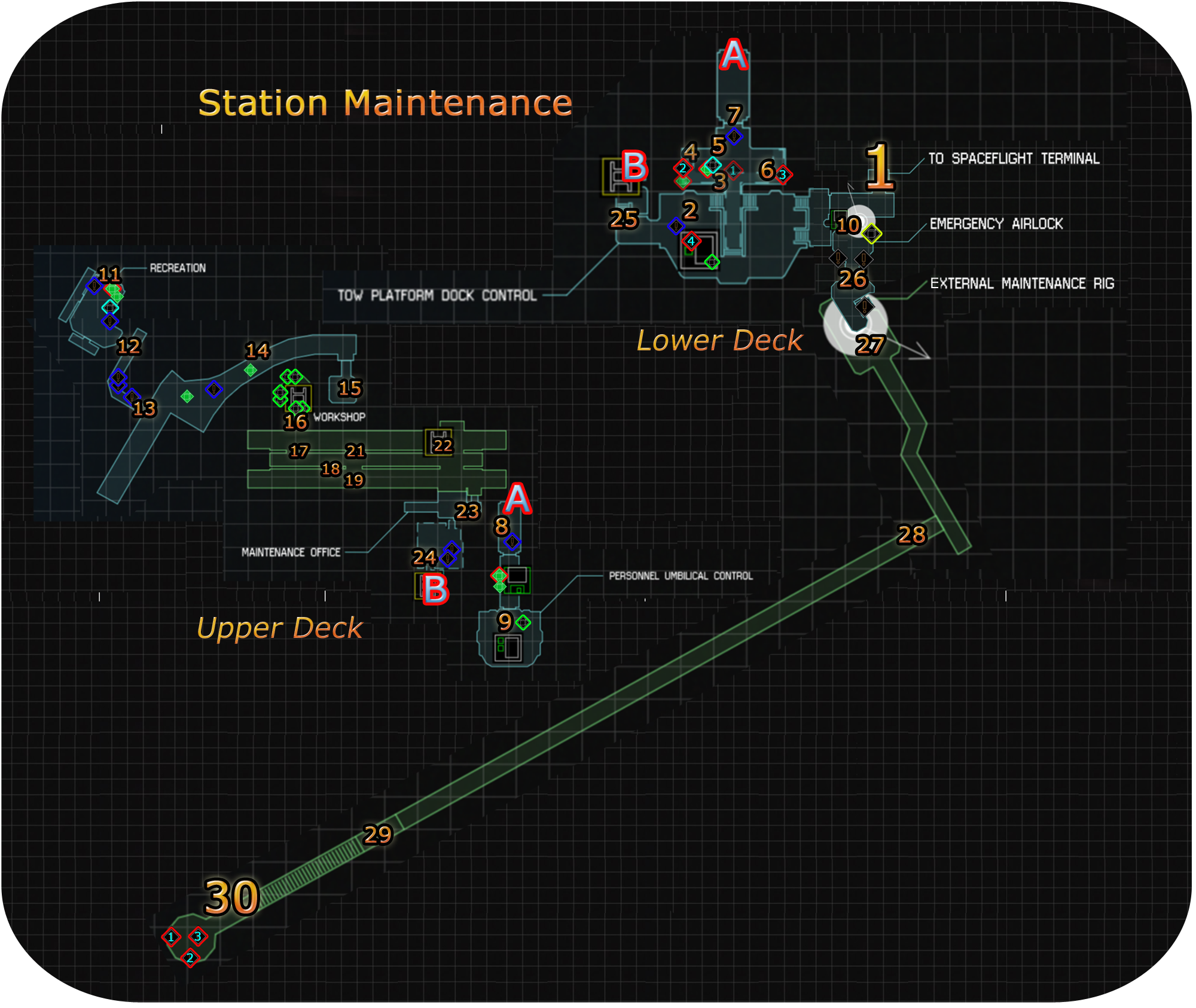Select the External Maintenance Rig label
The image size is (1196, 1008).
pyautogui.click(x=1021, y=283)
